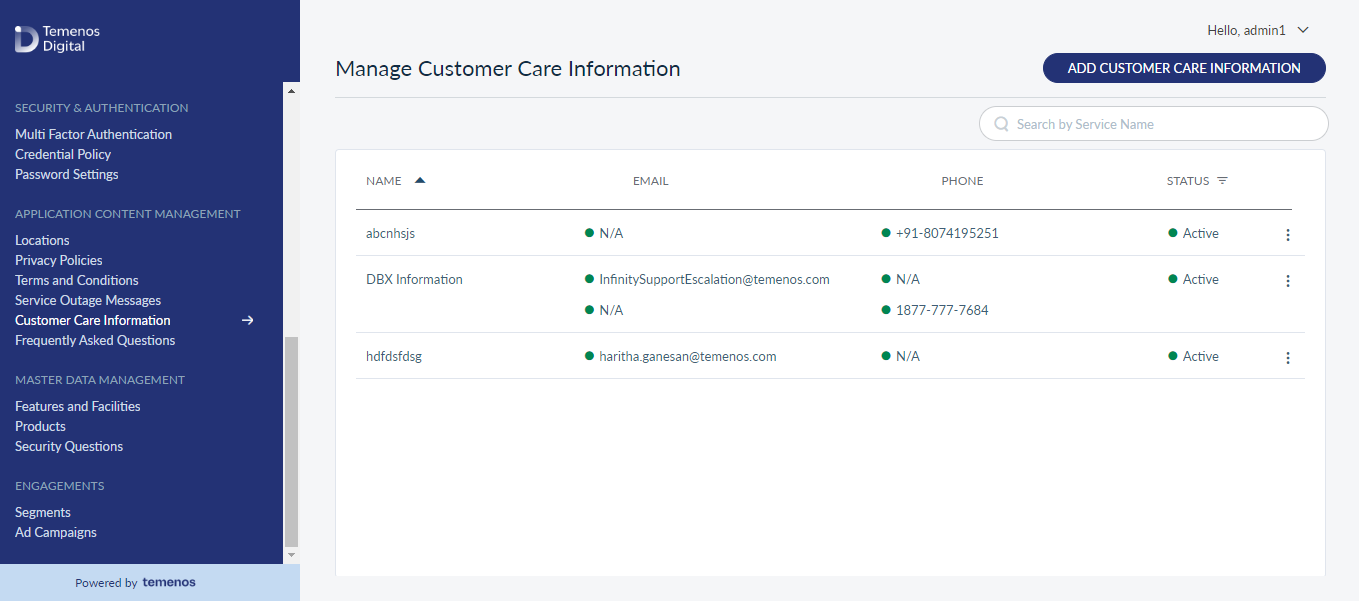Screen dimensions: 1359x601
Task: Open options menu for abcnhsjs row
Action: (1287, 235)
